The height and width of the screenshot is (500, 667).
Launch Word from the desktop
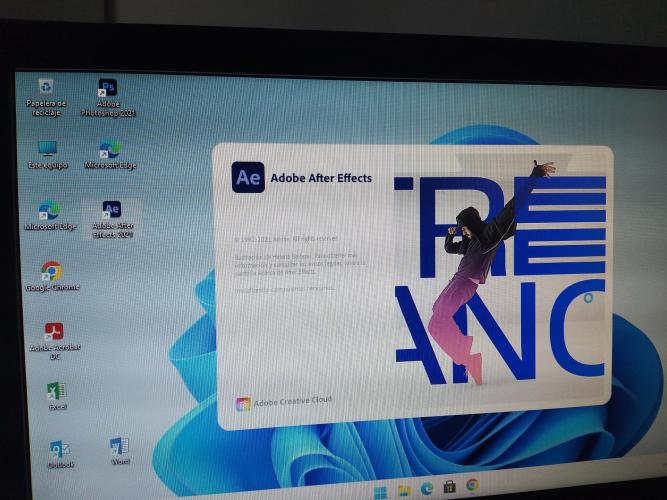(x=120, y=451)
